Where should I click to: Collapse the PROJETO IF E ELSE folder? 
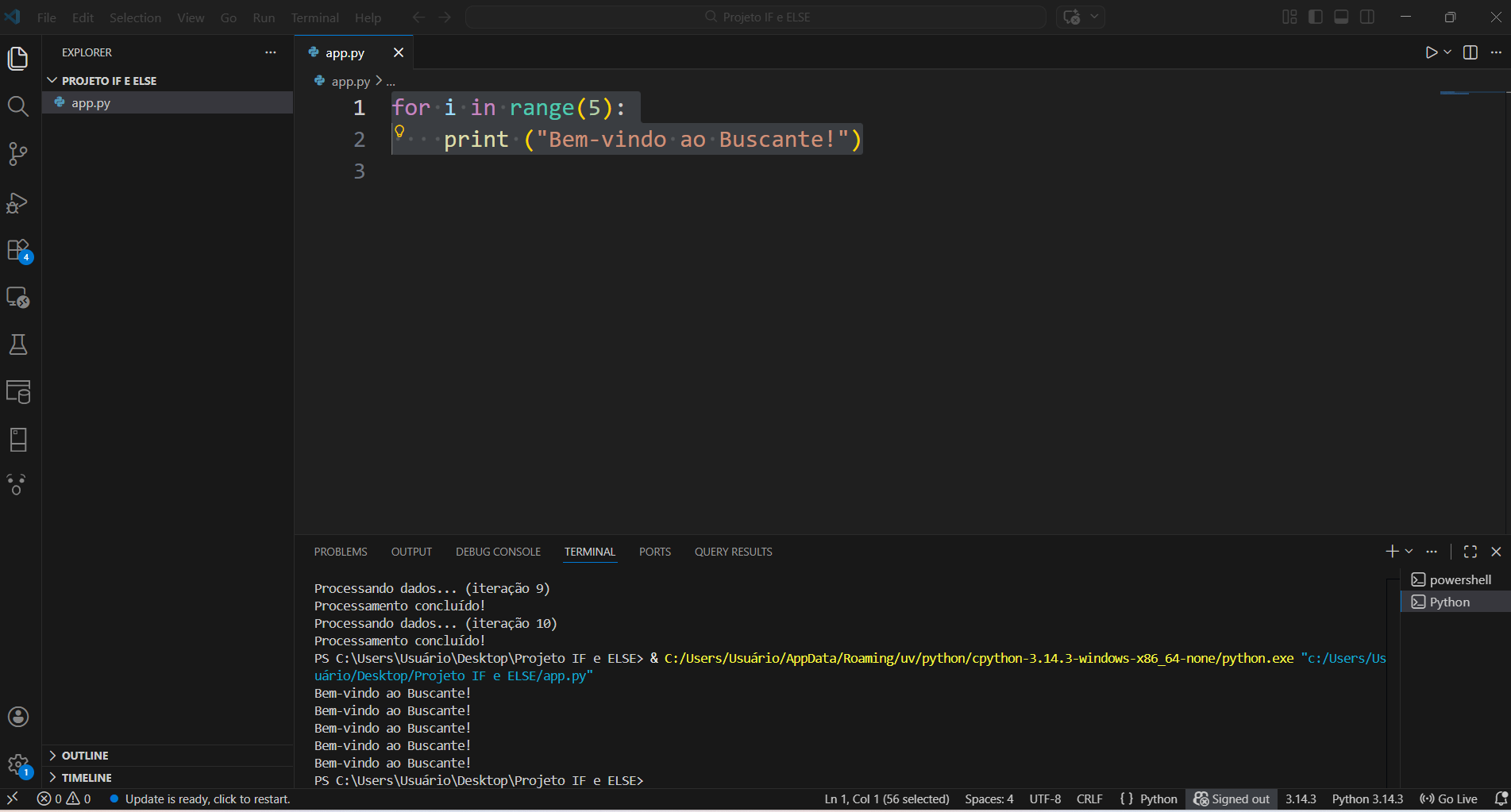coord(109,81)
